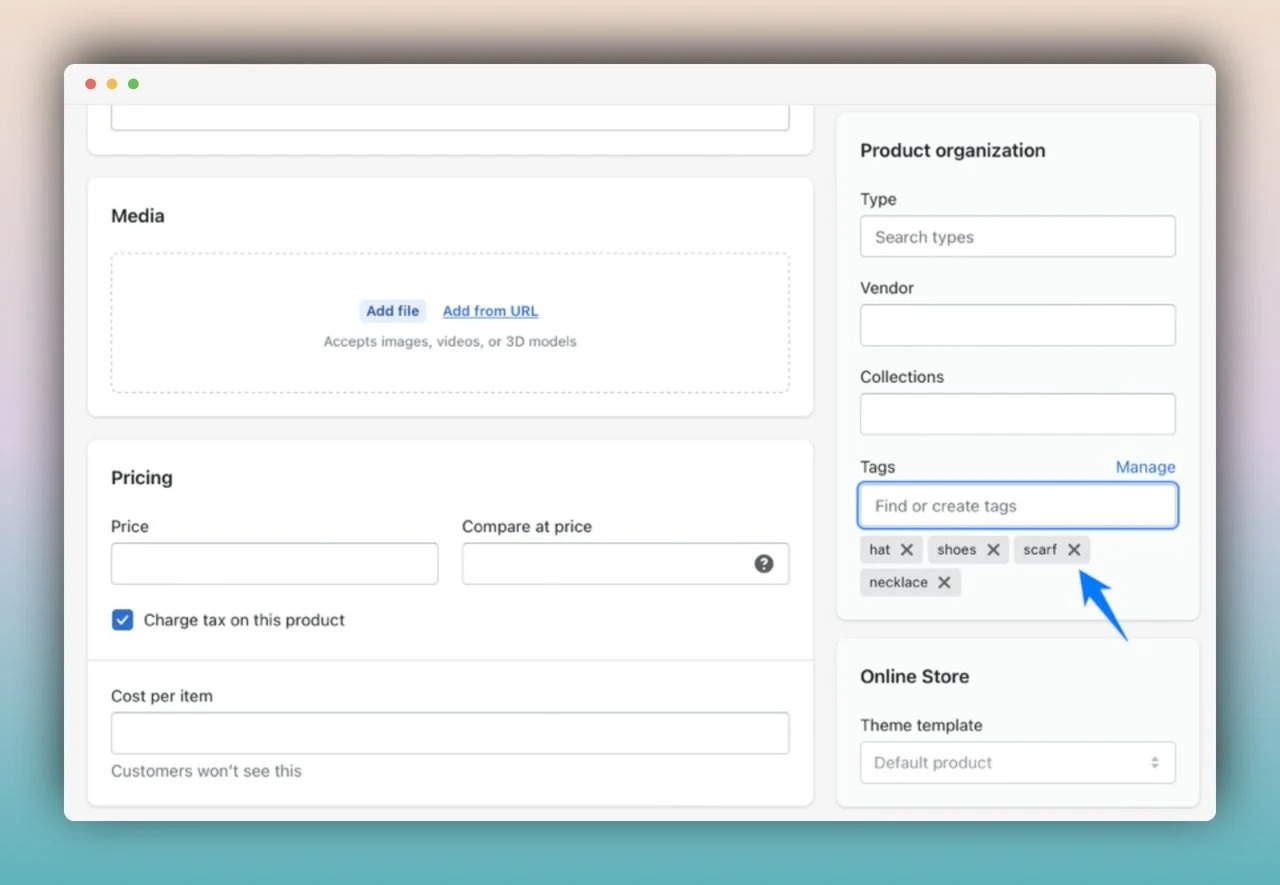The width and height of the screenshot is (1280, 885).
Task: Click the Price input field
Action: 274,563
